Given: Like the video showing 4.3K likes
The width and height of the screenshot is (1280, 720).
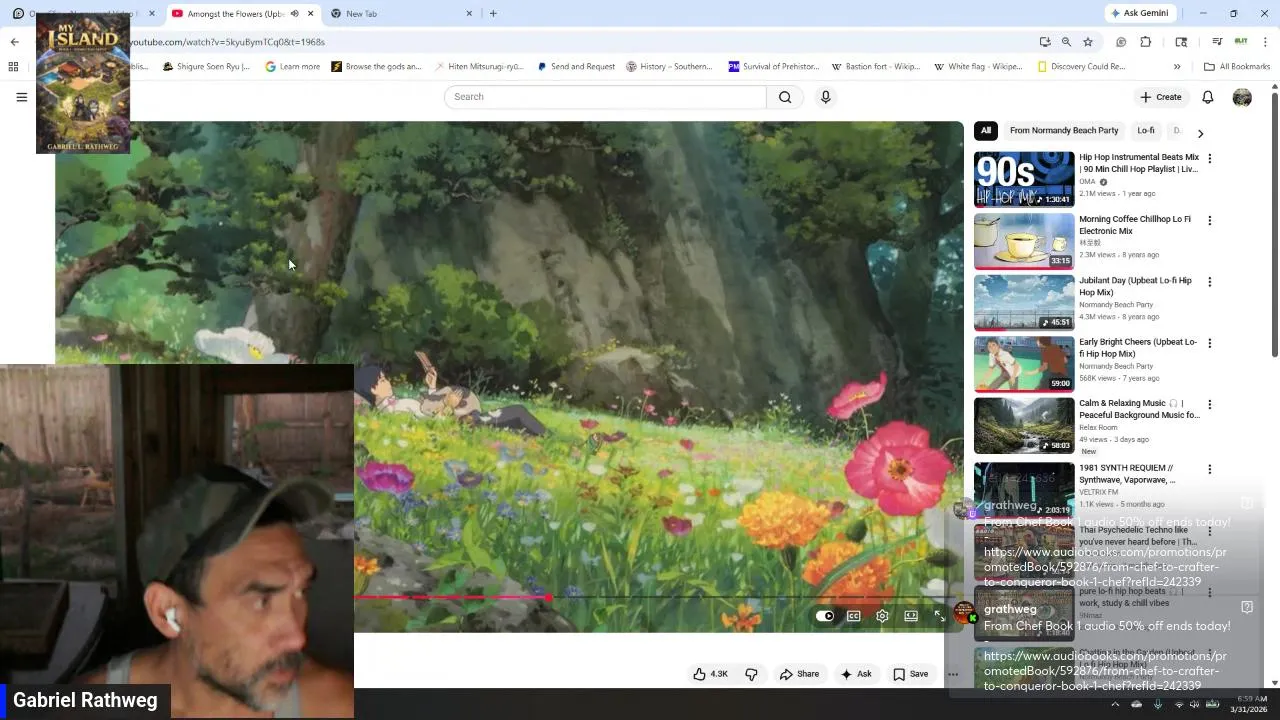Looking at the screenshot, I should [711, 674].
